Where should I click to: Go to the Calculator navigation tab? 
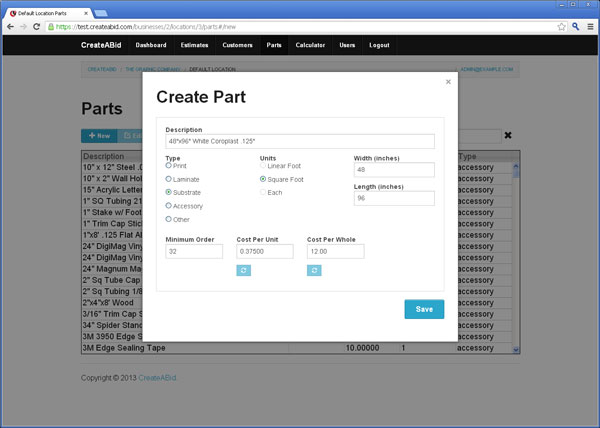[310, 46]
